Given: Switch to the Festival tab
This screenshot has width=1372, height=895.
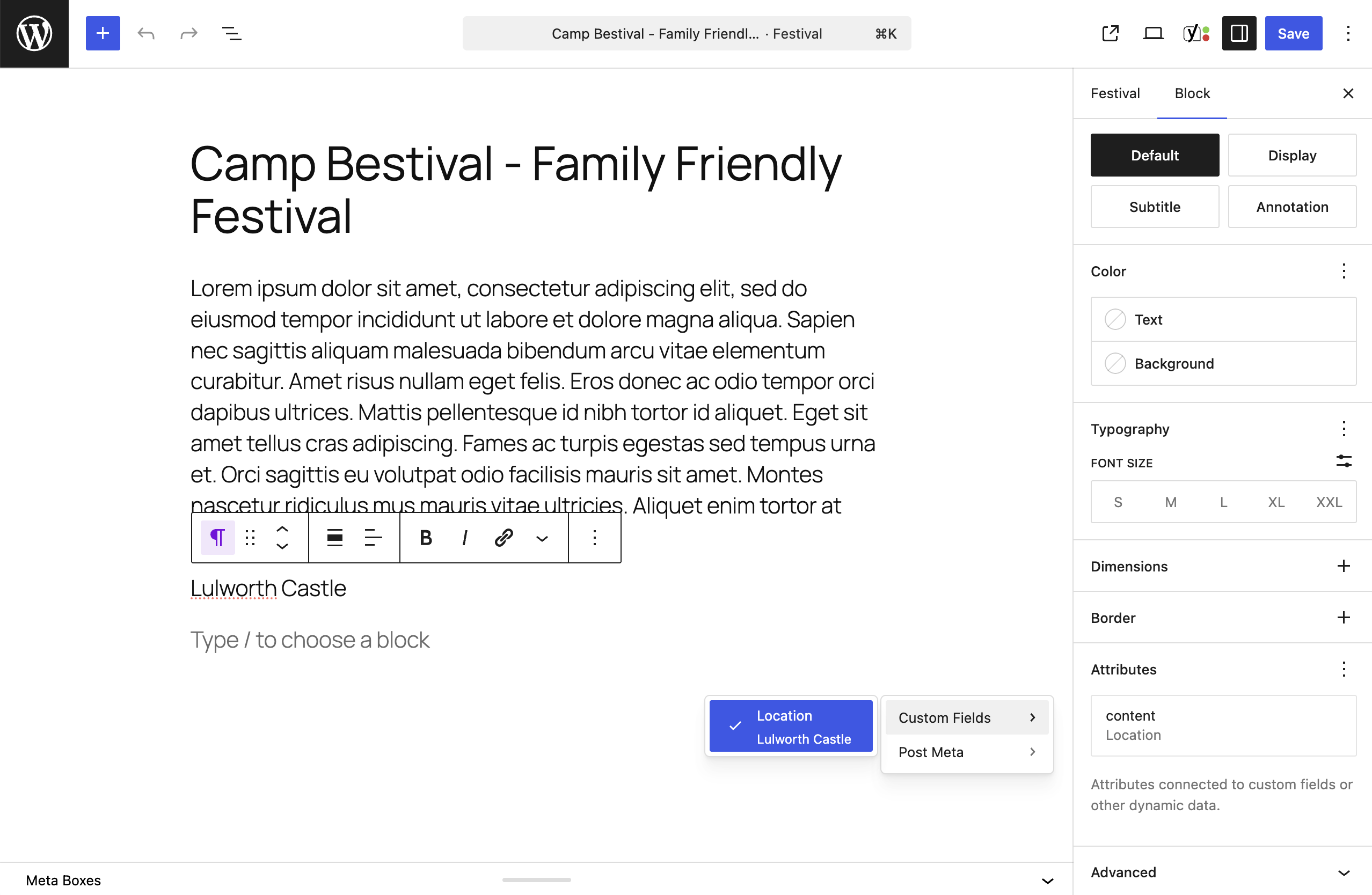Looking at the screenshot, I should (1115, 93).
